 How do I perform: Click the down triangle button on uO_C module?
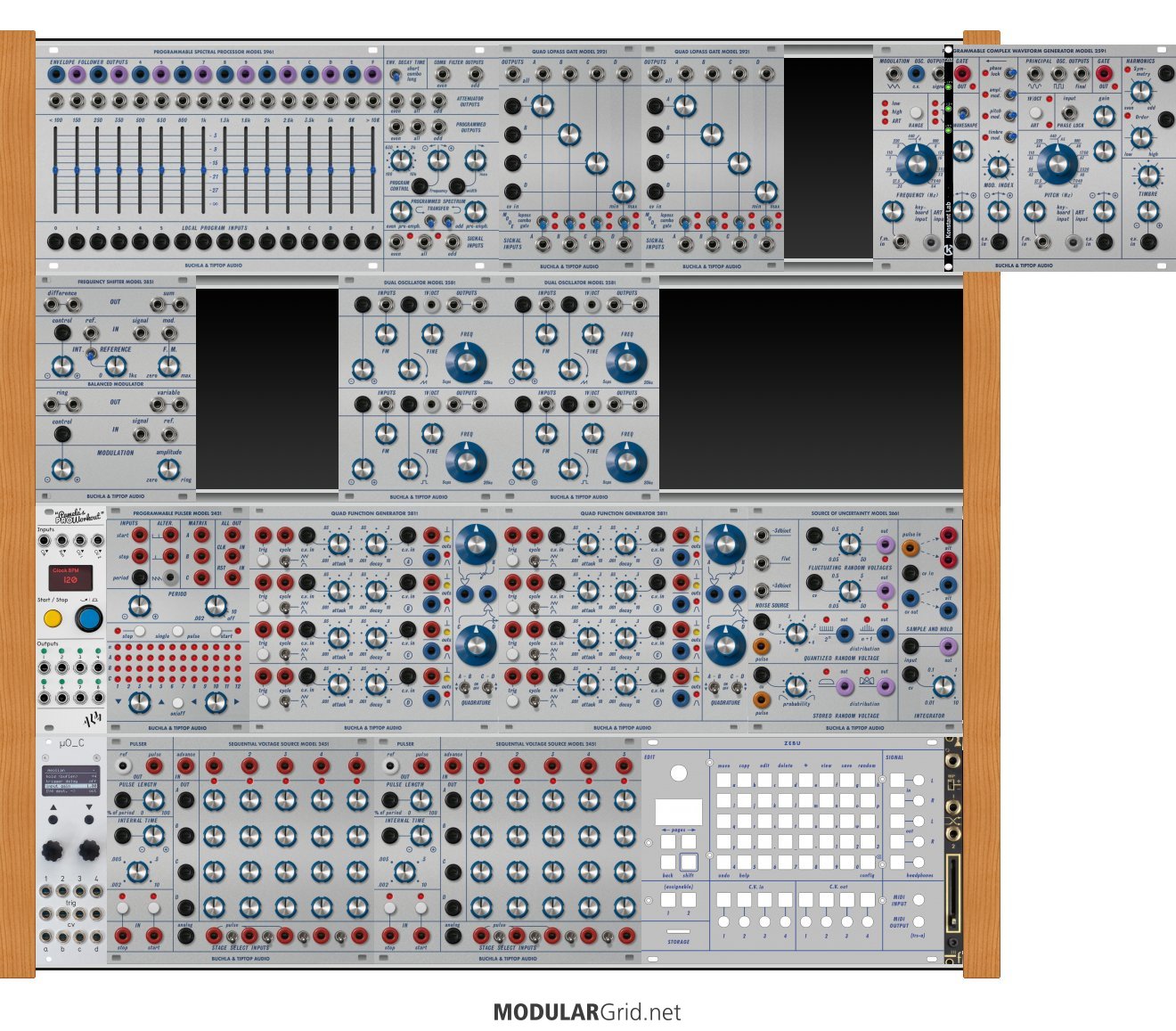(x=89, y=820)
